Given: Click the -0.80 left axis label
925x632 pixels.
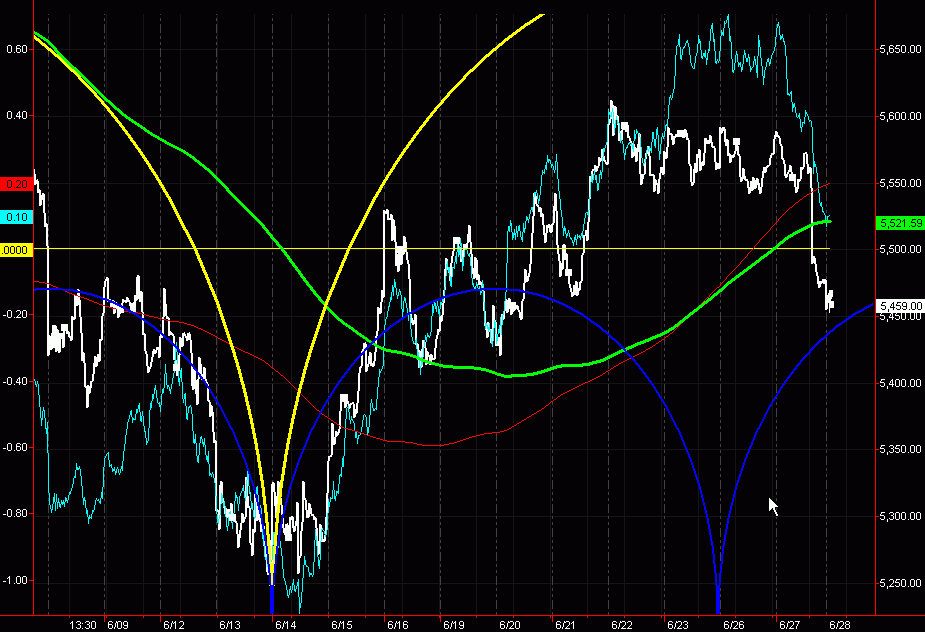Looking at the screenshot, I should point(15,513).
